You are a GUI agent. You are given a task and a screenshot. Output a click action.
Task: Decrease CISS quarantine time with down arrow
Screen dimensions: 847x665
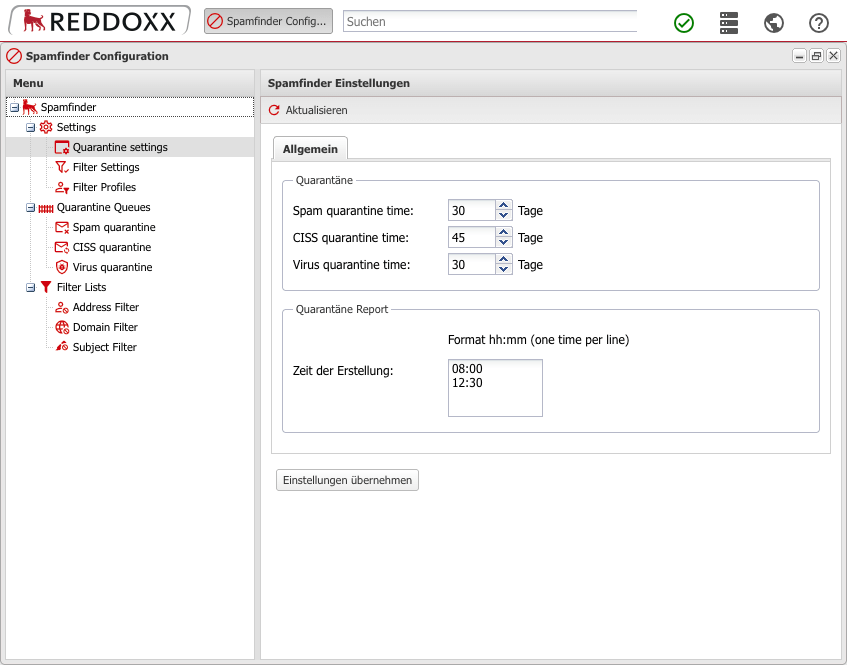(x=503, y=243)
